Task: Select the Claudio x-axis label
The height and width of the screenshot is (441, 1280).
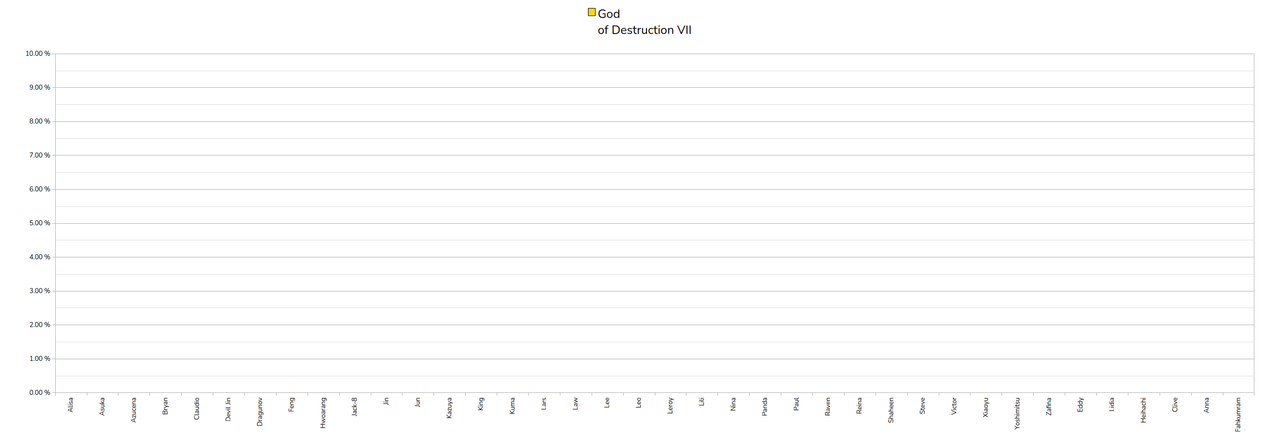Action: [197, 408]
